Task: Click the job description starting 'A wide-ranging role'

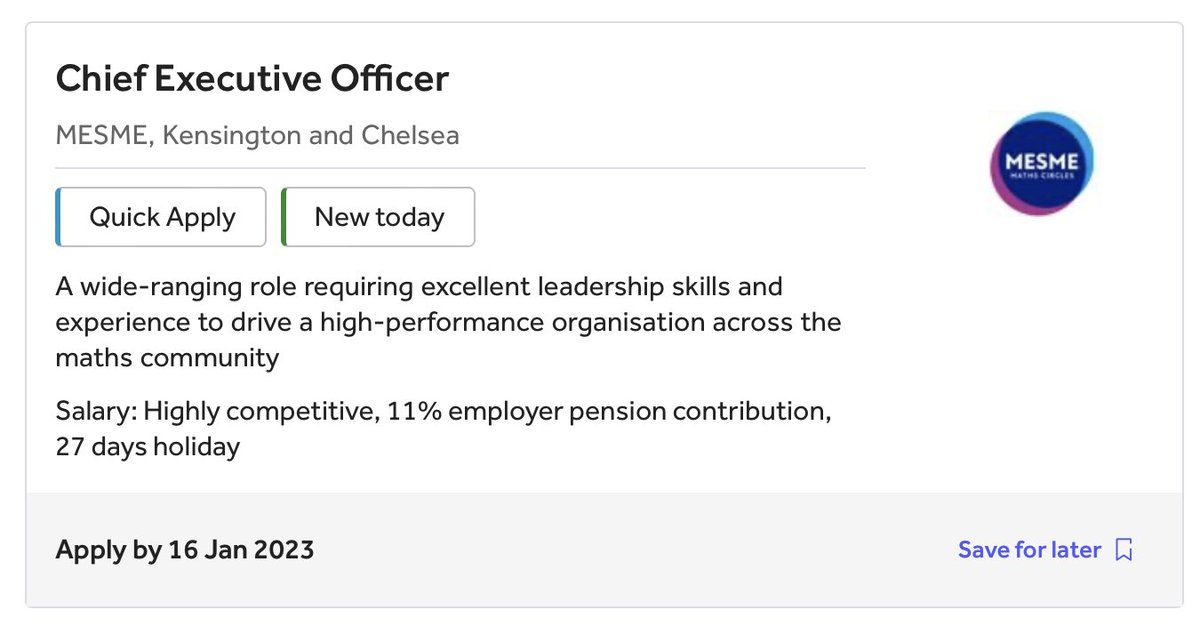Action: (419, 287)
